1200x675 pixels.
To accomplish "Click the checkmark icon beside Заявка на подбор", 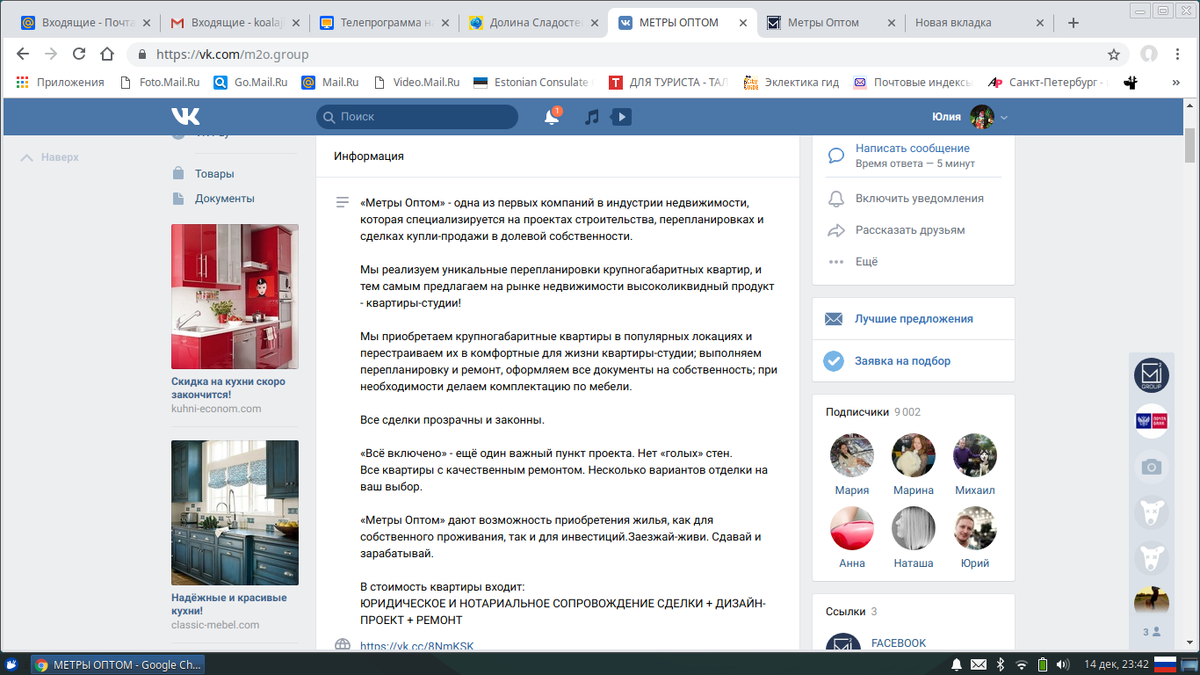I will point(834,361).
